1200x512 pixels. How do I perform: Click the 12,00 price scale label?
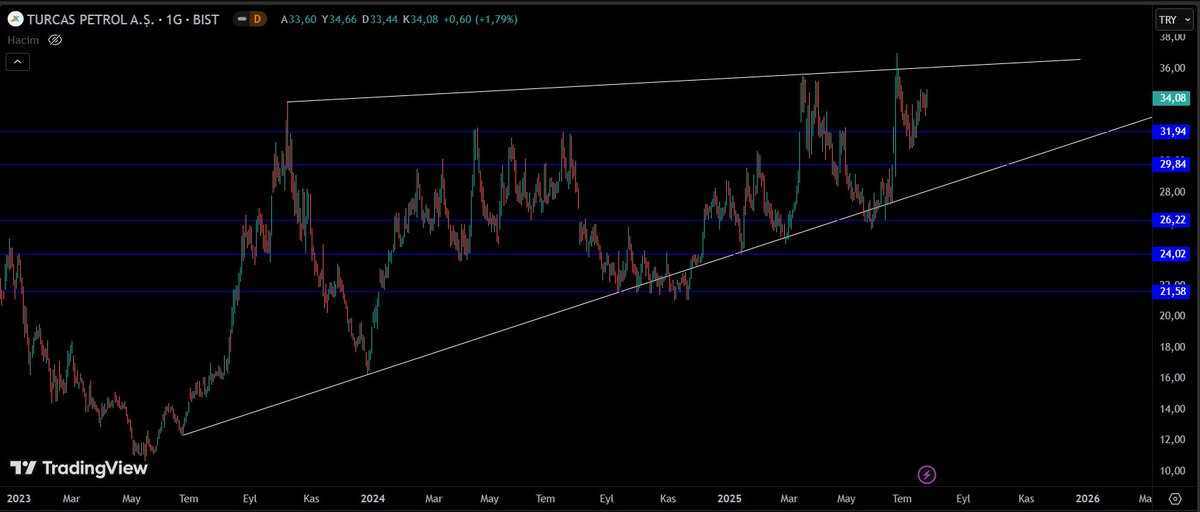coord(1172,440)
